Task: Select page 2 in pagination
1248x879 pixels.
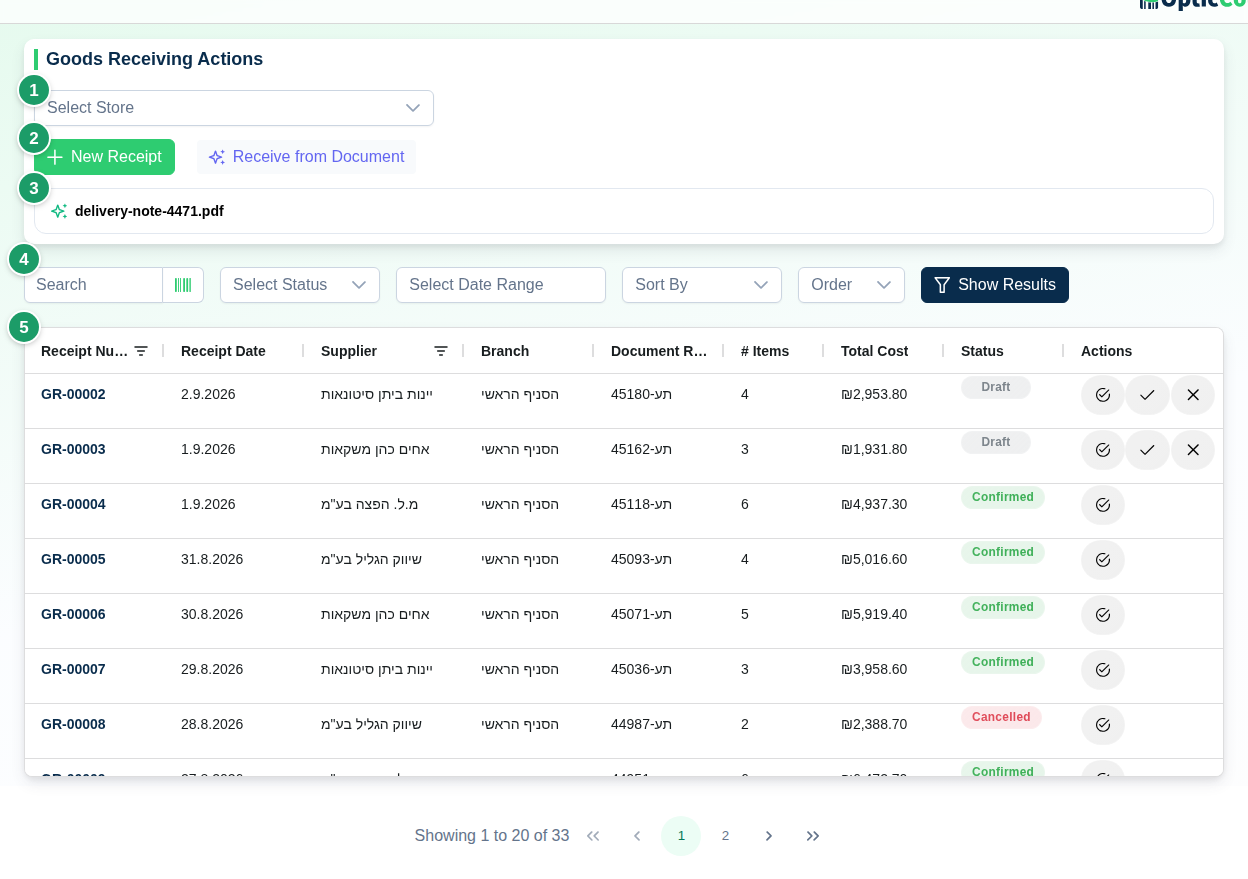Action: 725,836
